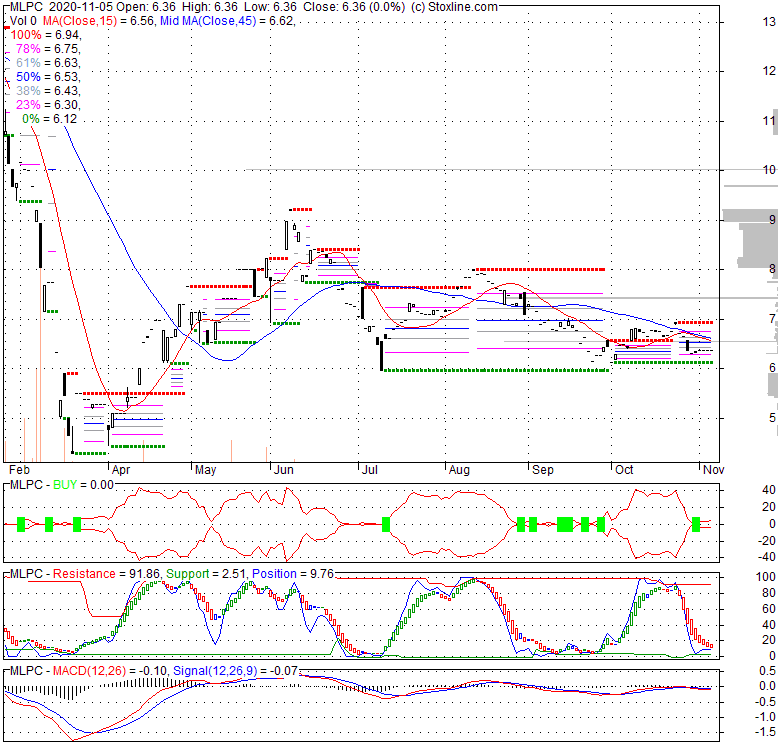Viewport: 780px width, 745px height.
Task: Click the Support = 2.51 label
Action: (x=205, y=574)
